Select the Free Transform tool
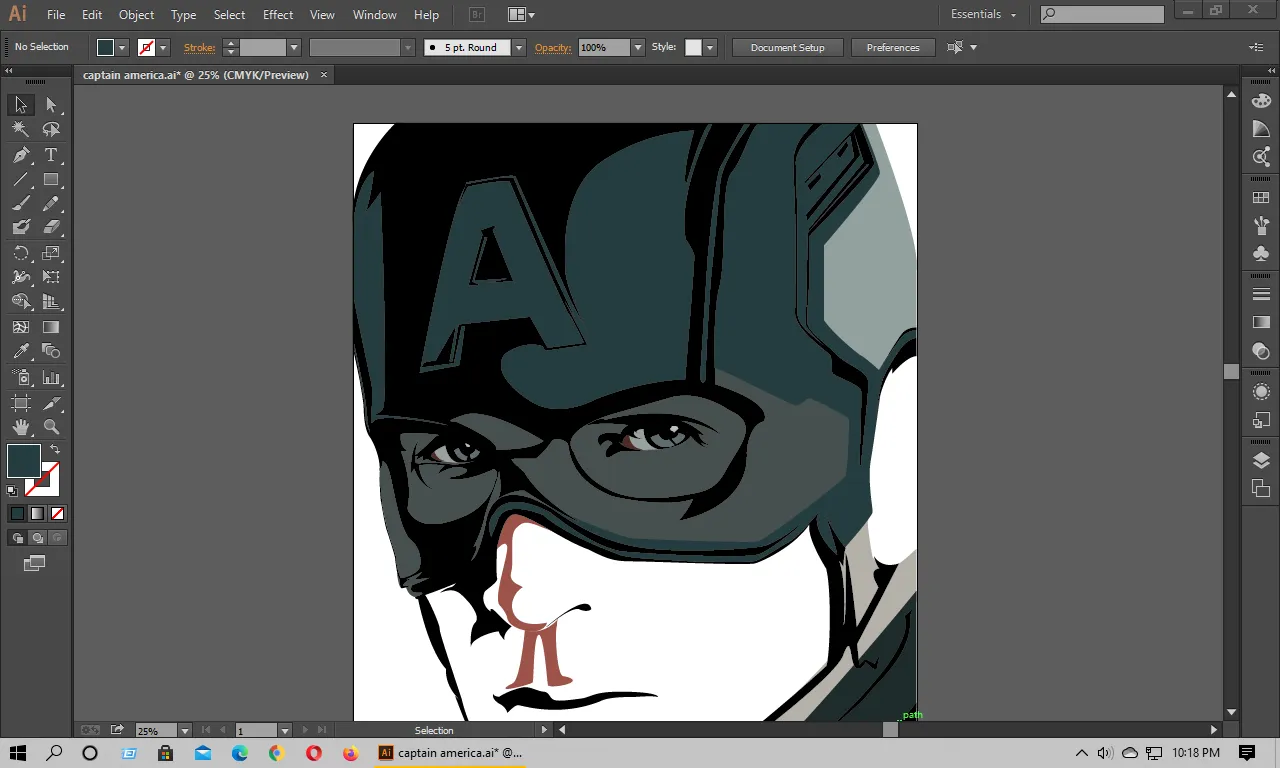The width and height of the screenshot is (1280, 768). click(x=51, y=277)
